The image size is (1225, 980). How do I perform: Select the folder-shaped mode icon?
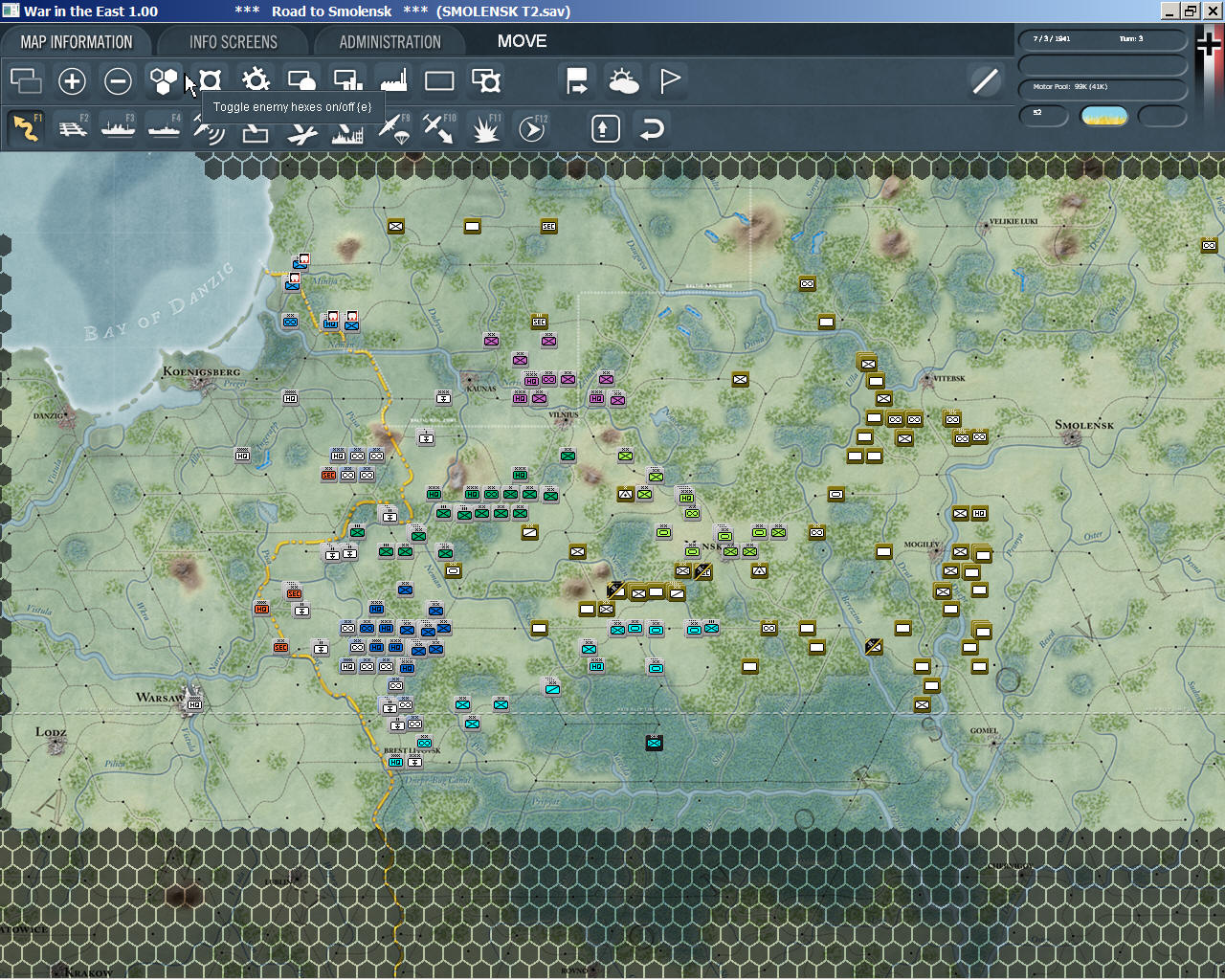tap(256, 132)
